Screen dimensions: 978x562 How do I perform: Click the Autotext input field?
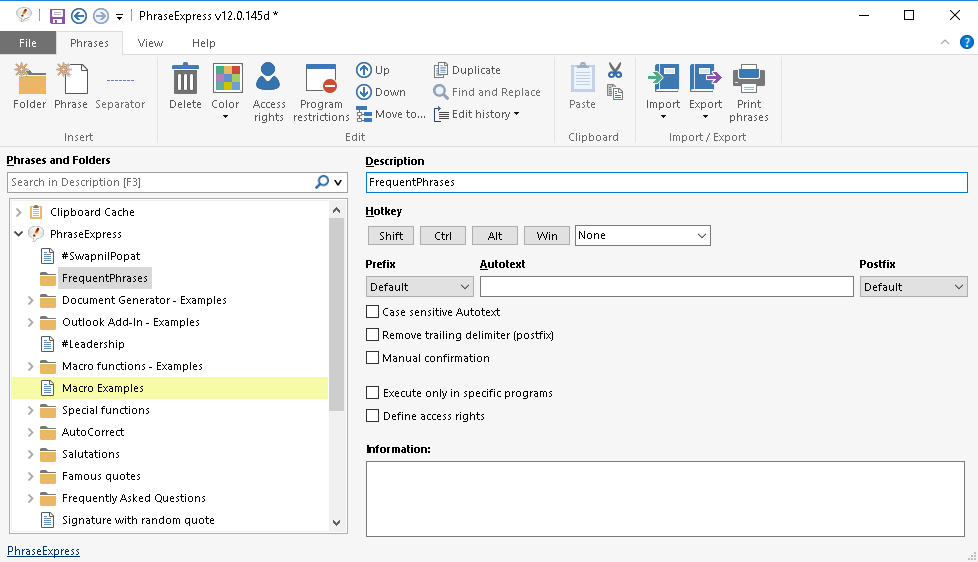tap(666, 287)
